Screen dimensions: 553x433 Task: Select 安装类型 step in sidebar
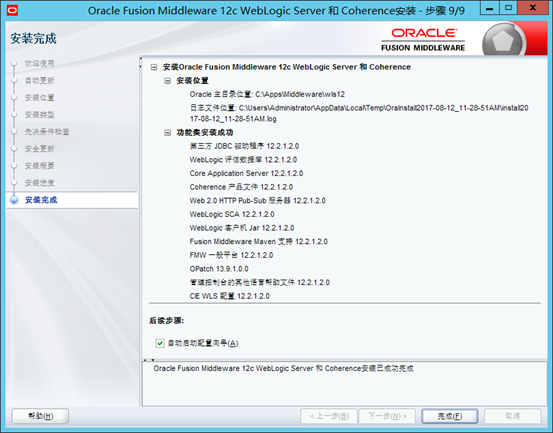click(x=40, y=115)
